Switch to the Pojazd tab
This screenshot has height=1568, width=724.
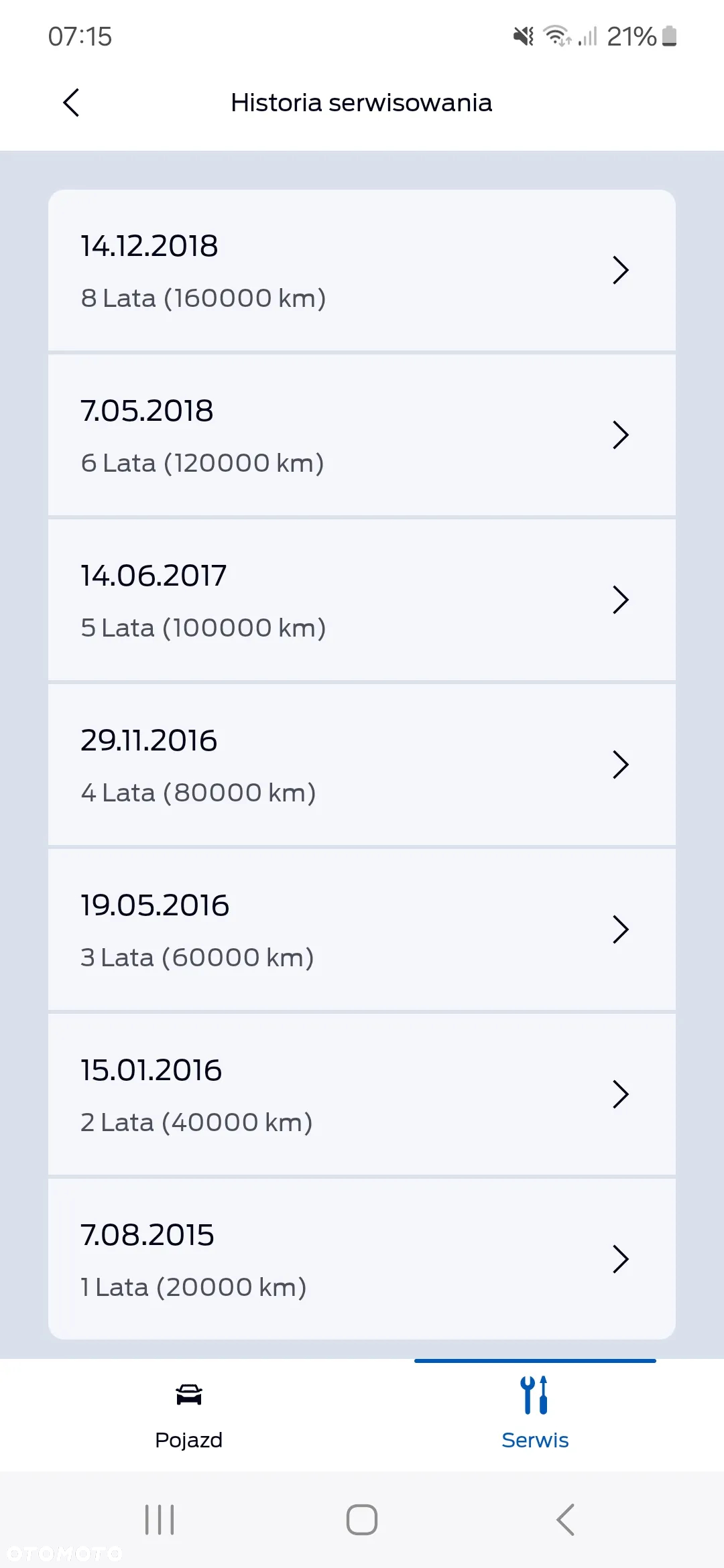[x=189, y=1415]
